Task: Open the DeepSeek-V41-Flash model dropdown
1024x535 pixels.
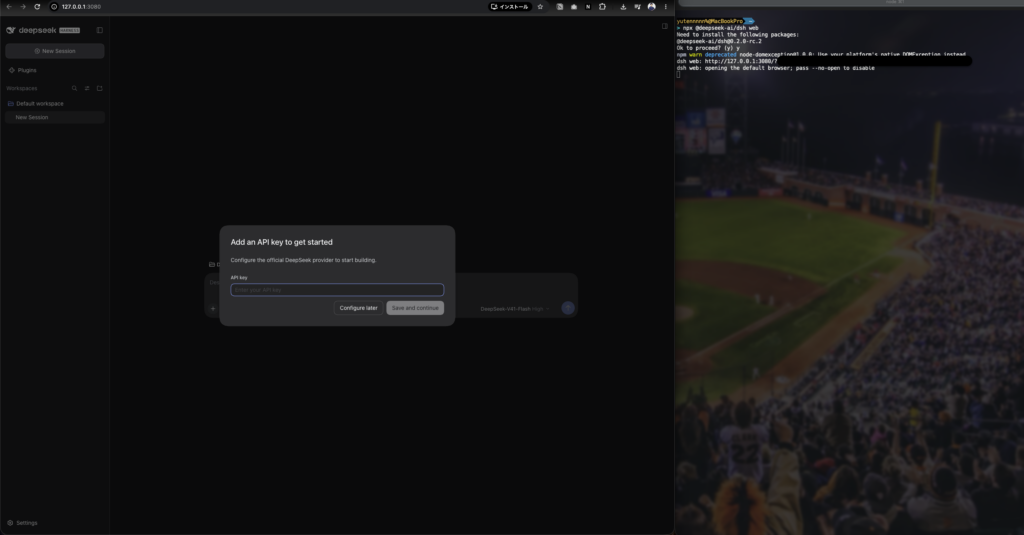Action: tap(515, 309)
